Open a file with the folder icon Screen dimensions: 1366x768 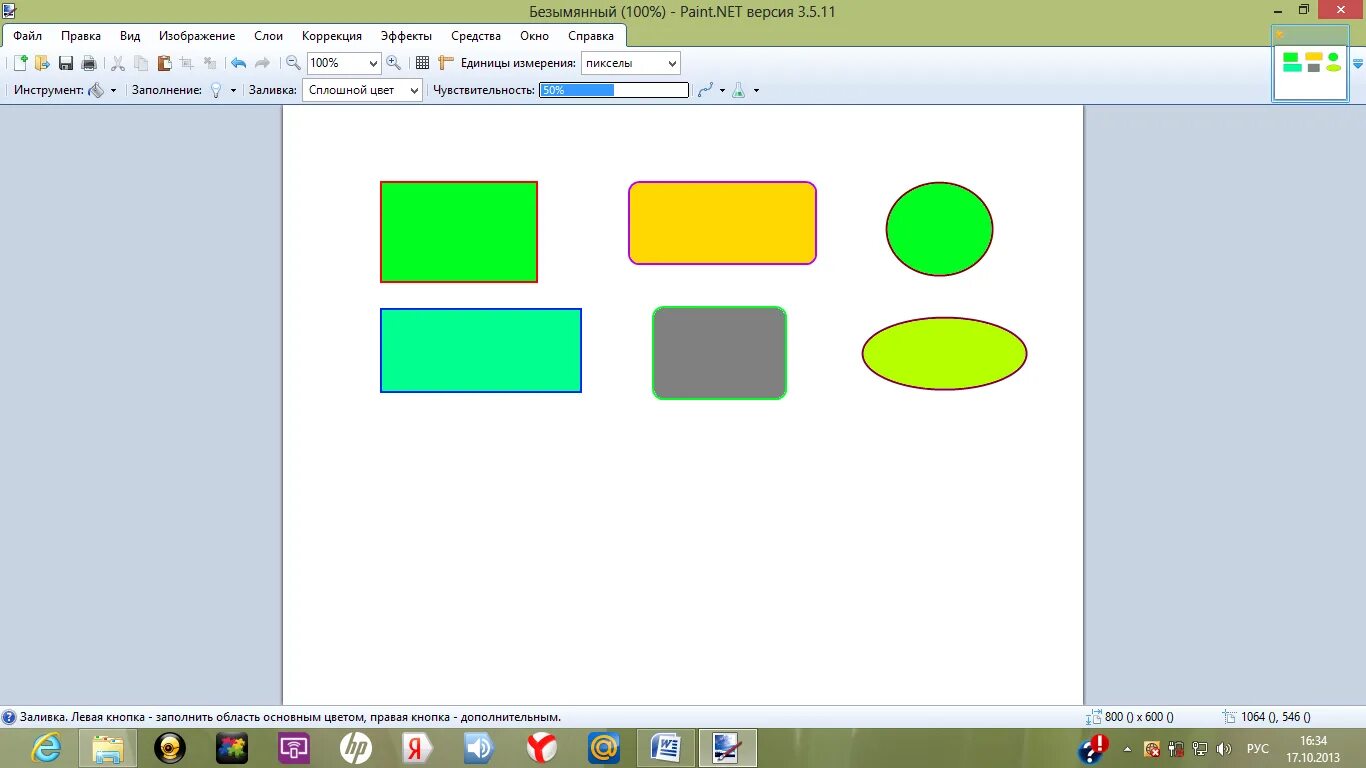(x=42, y=63)
